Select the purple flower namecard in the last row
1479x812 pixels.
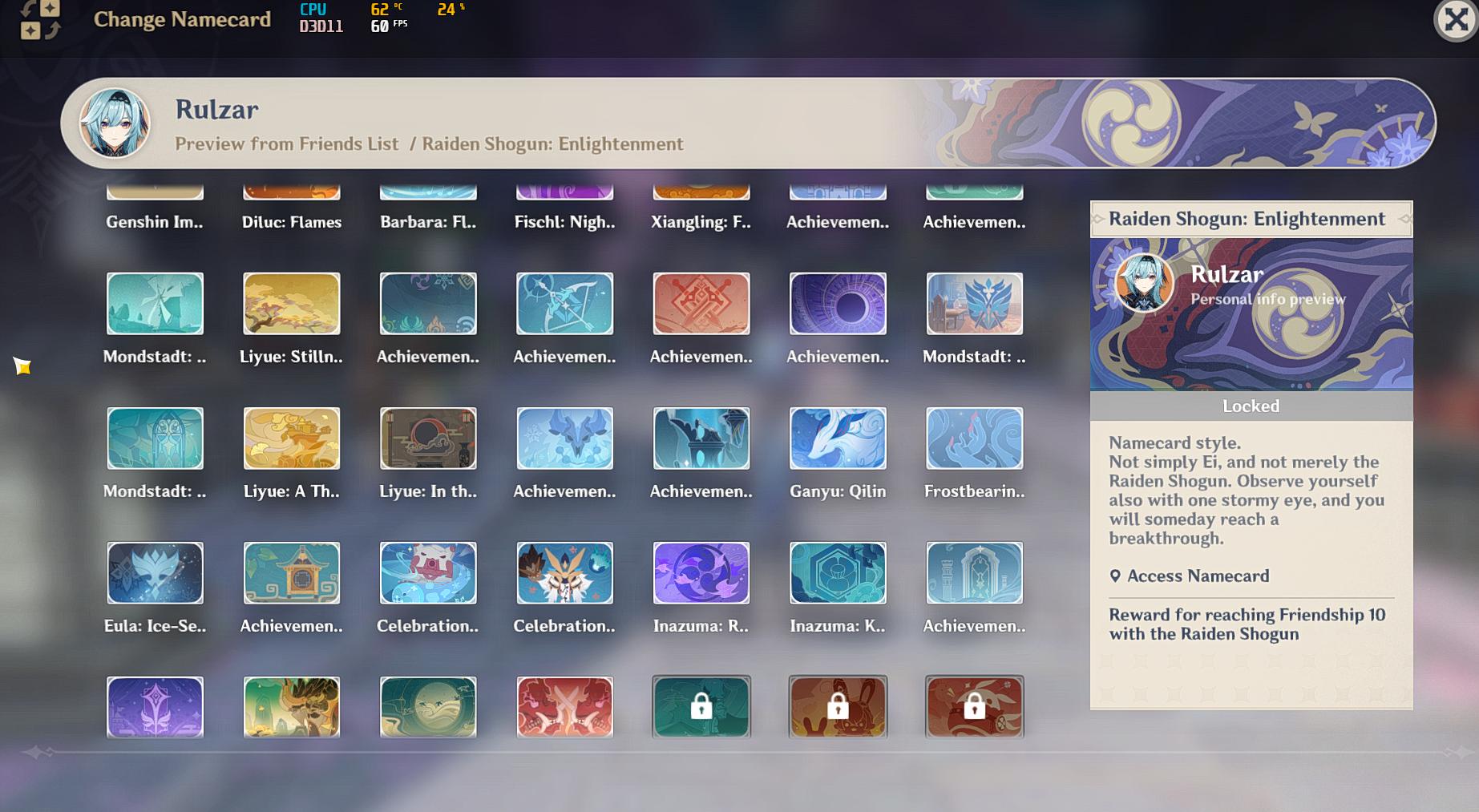[x=155, y=707]
